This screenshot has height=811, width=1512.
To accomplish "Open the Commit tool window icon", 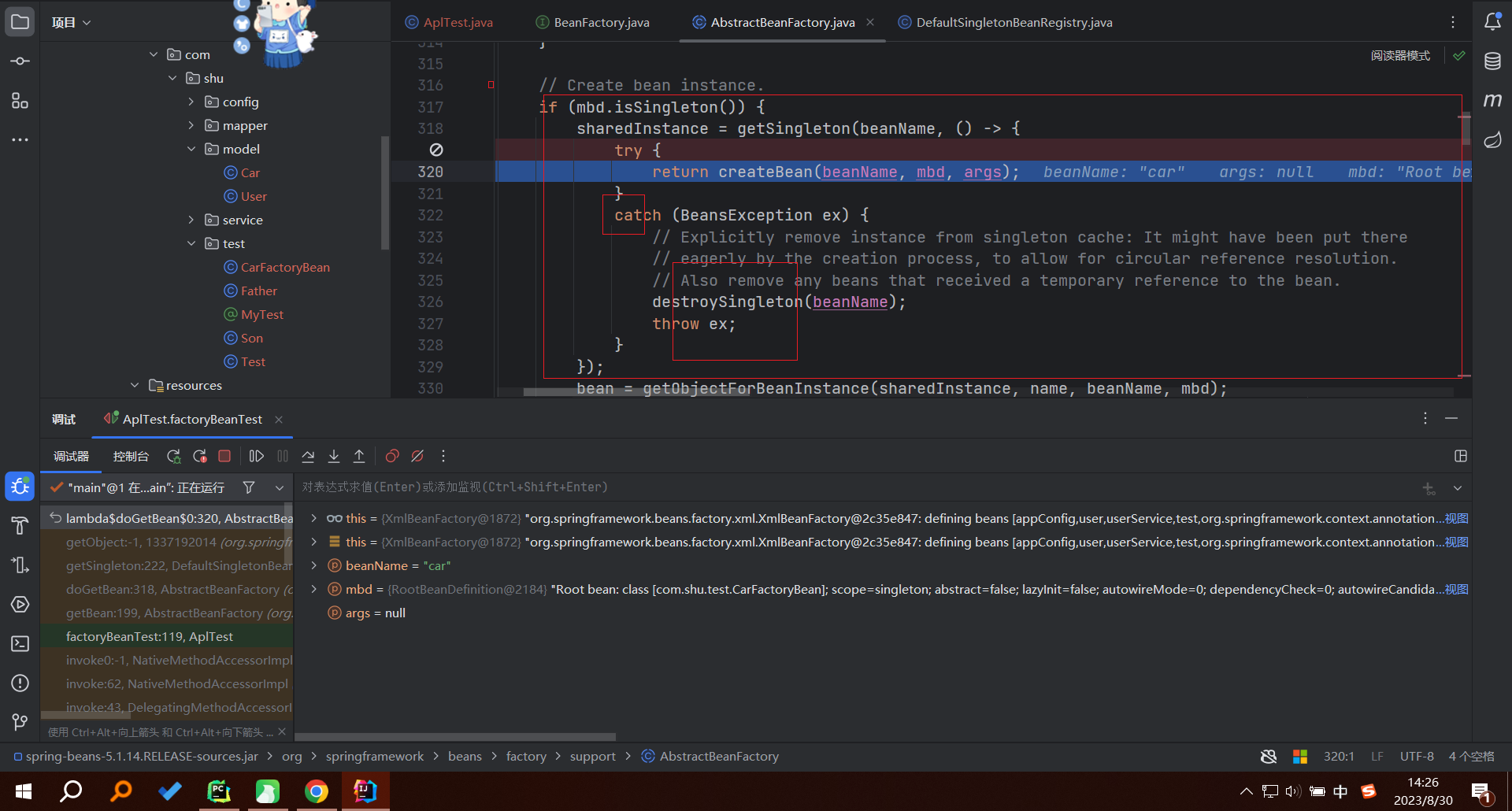I will tap(20, 61).
